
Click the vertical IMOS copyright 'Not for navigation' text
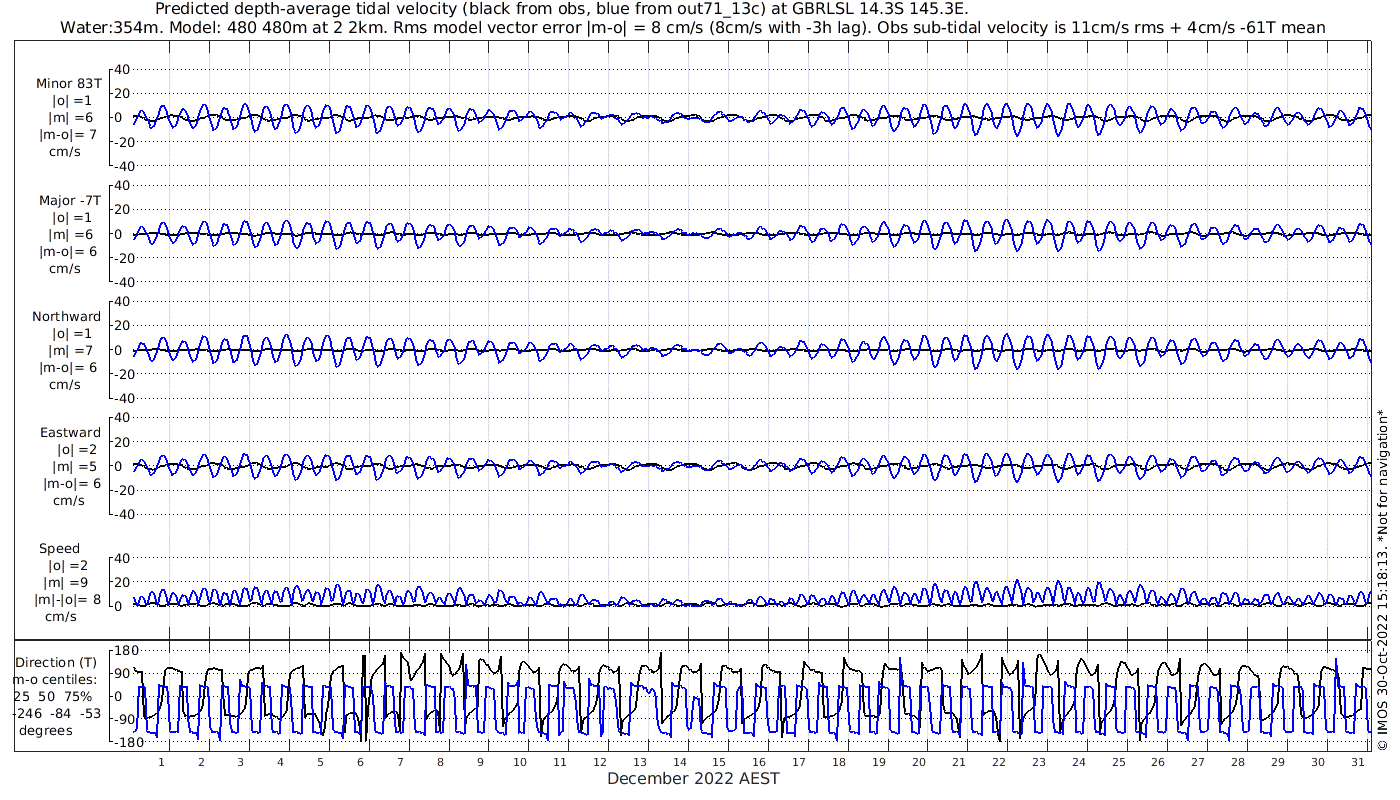pos(1383,578)
